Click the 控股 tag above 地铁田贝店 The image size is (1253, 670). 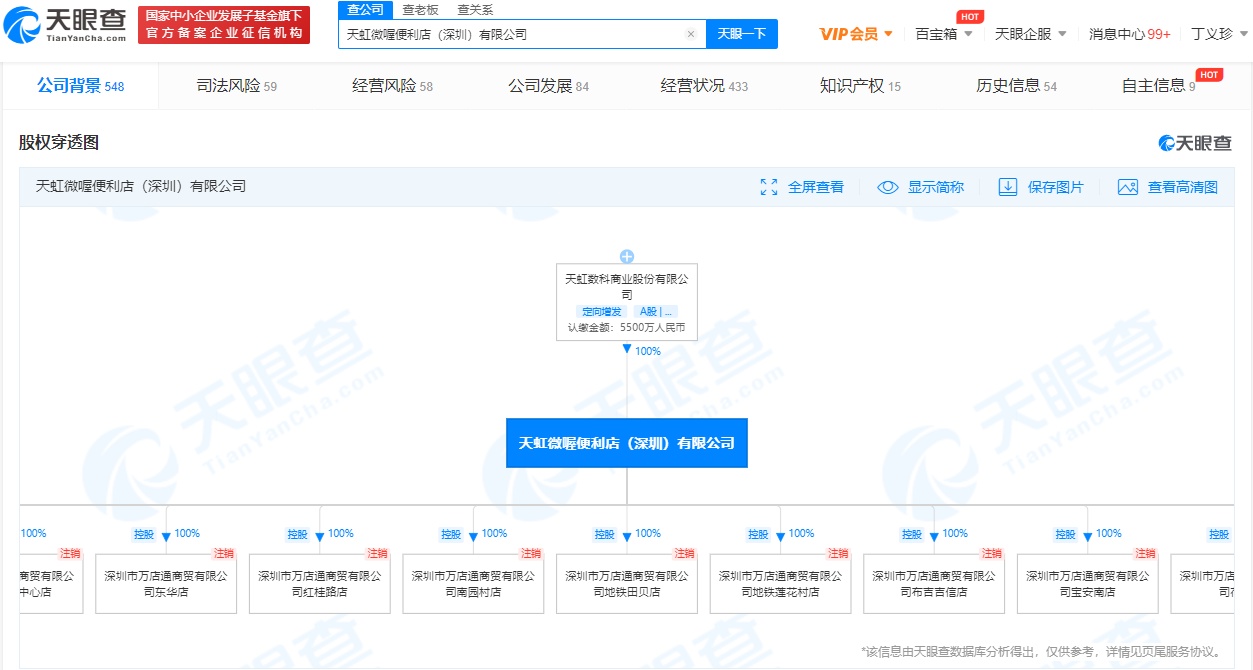(604, 534)
